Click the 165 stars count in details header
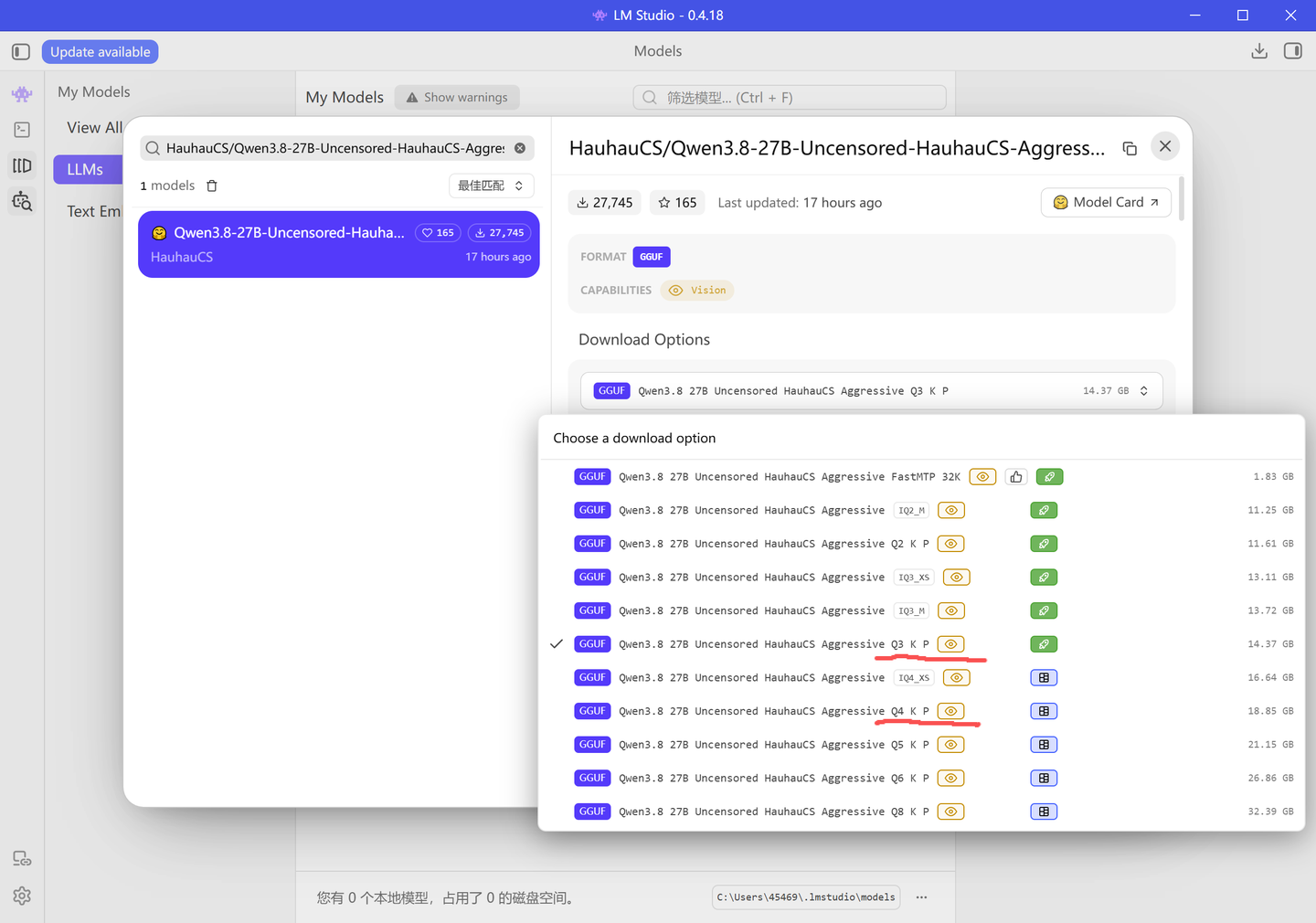The height and width of the screenshot is (923, 1316). pos(677,203)
